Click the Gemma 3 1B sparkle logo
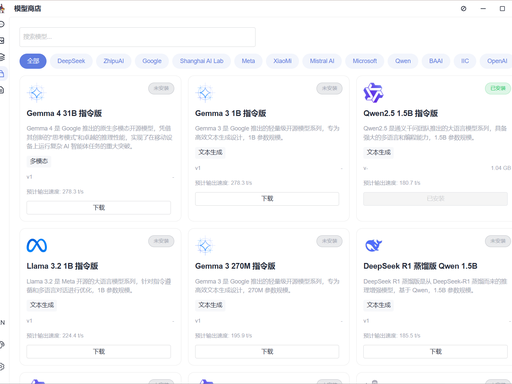This screenshot has width=512, height=384. coord(205,93)
